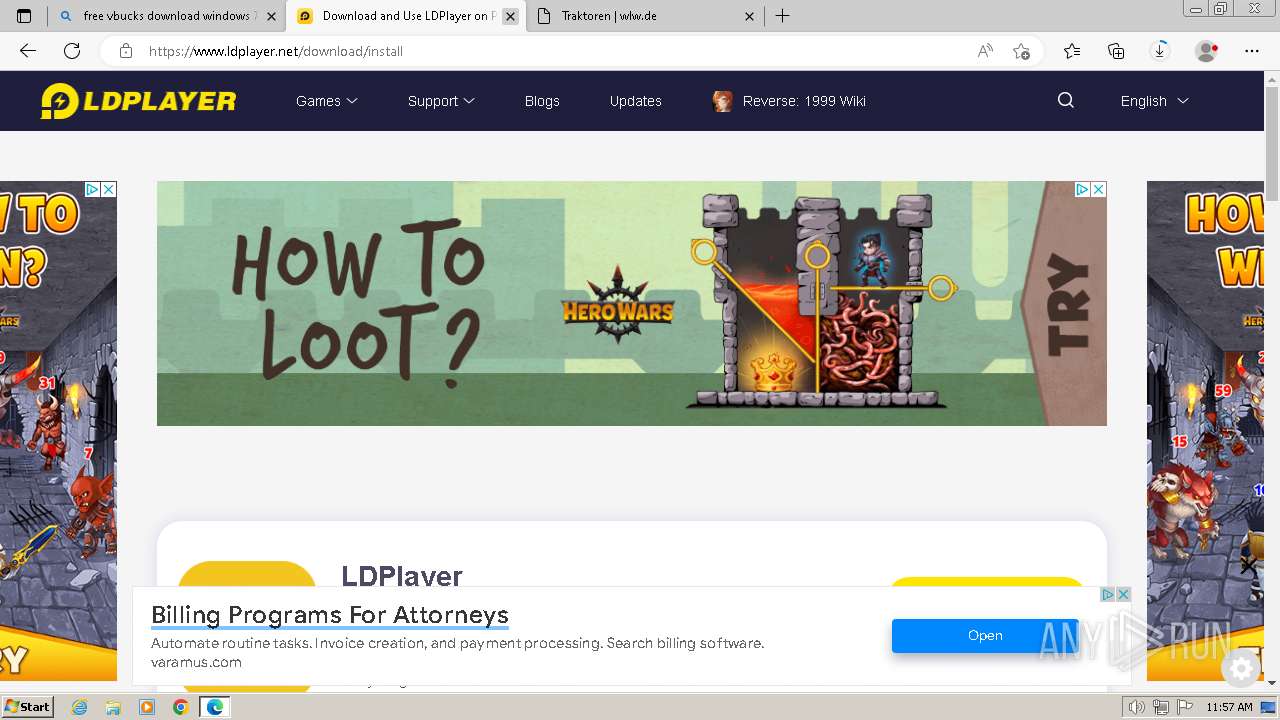Launch Chrome from taskbar
The height and width of the screenshot is (720, 1280).
click(180, 707)
